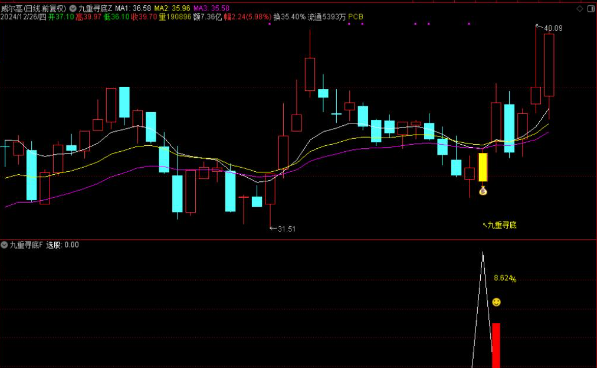Click the MA1 36.58 indicator label
The image size is (597, 368).
click(133, 8)
